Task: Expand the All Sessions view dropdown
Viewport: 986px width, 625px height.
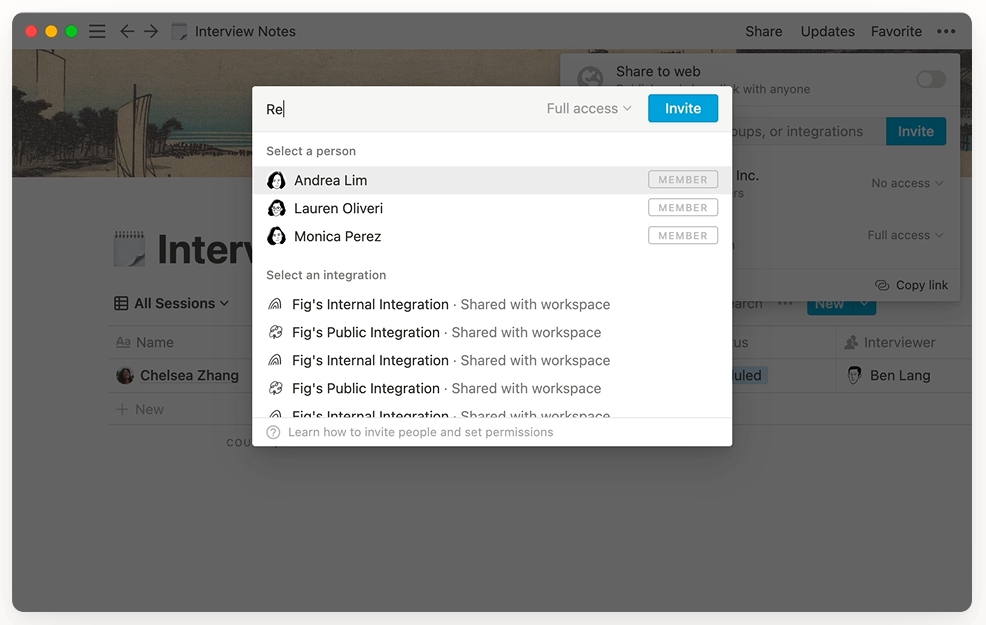Action: click(x=172, y=304)
